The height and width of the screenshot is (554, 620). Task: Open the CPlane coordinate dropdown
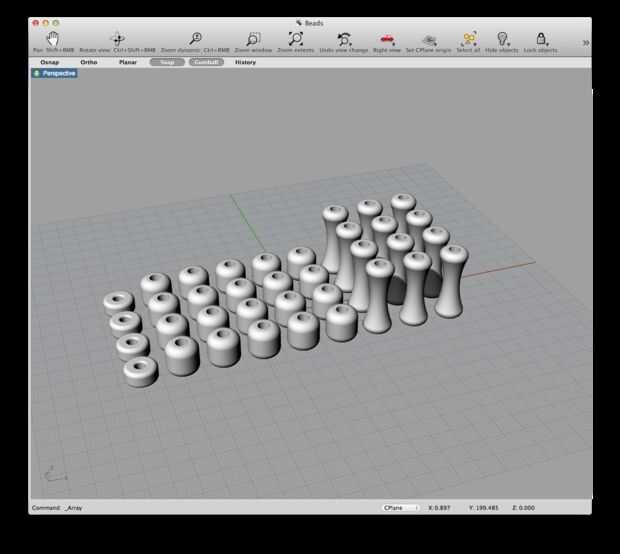(x=400, y=508)
